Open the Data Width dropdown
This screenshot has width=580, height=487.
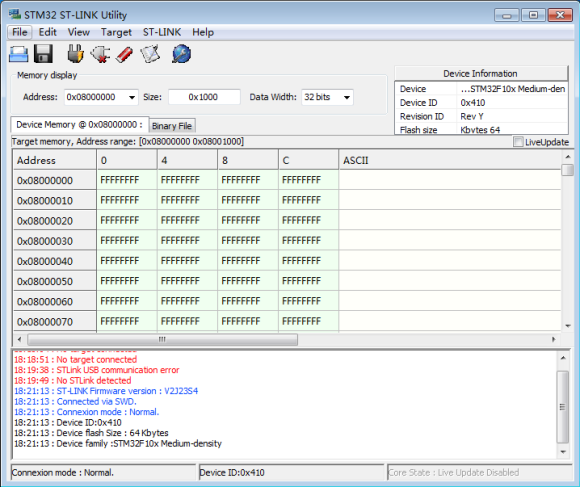(347, 97)
